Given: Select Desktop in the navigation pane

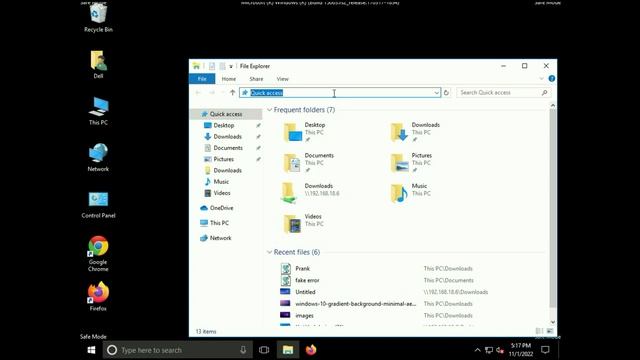Looking at the screenshot, I should [224, 125].
